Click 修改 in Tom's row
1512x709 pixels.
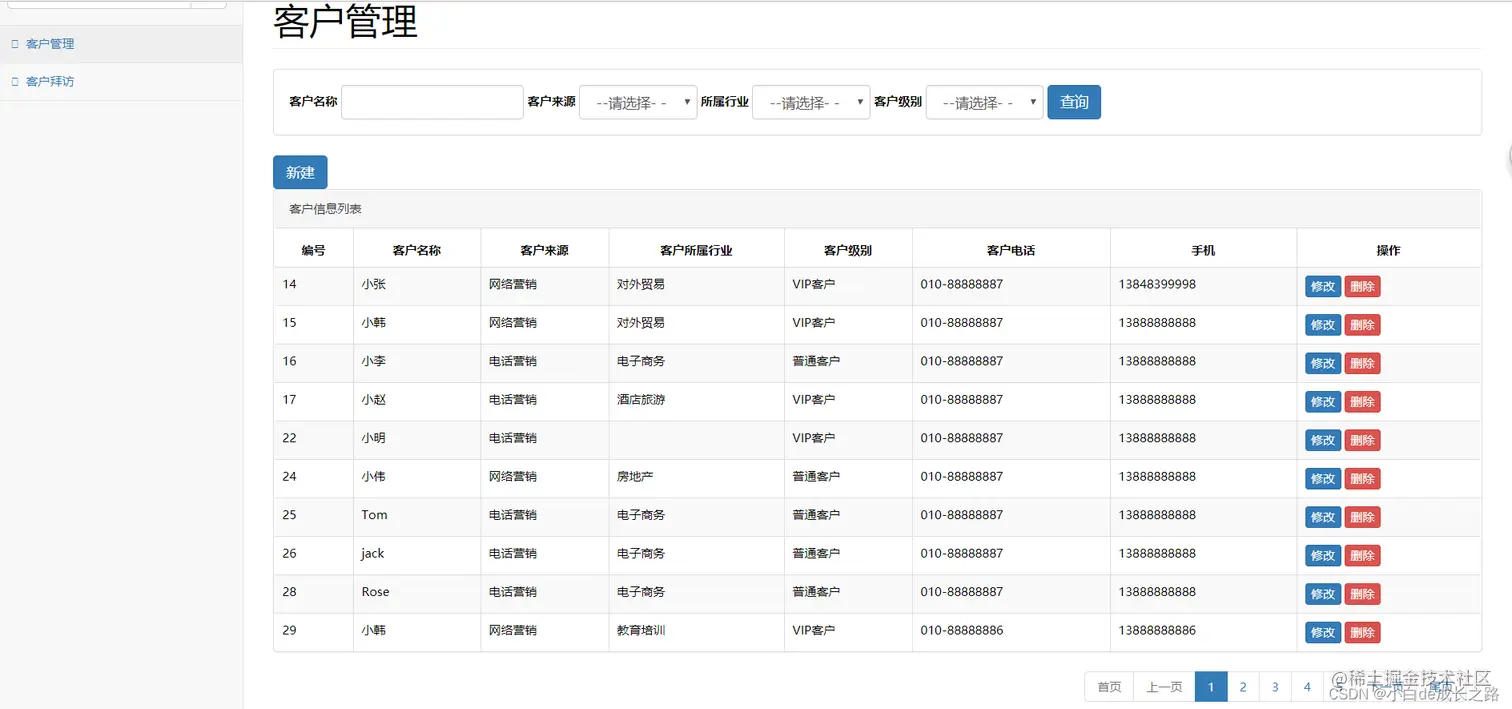tap(1323, 517)
